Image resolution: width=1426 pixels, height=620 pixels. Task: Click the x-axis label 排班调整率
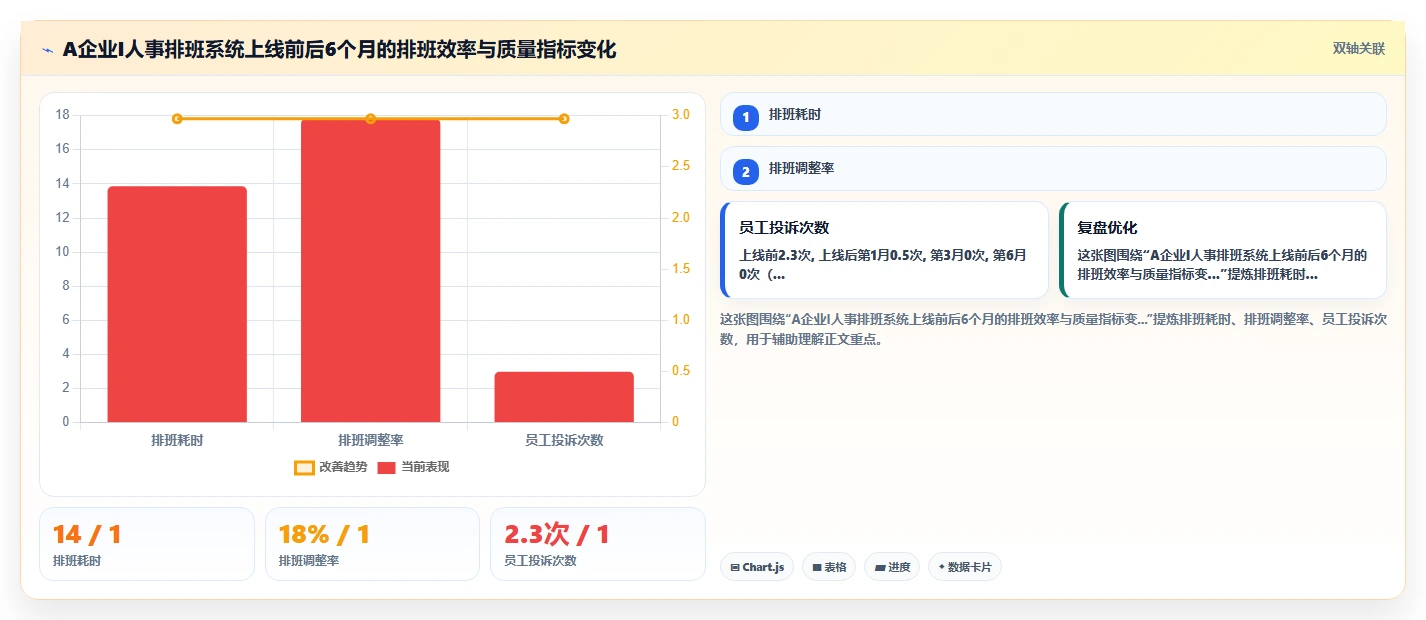click(370, 440)
